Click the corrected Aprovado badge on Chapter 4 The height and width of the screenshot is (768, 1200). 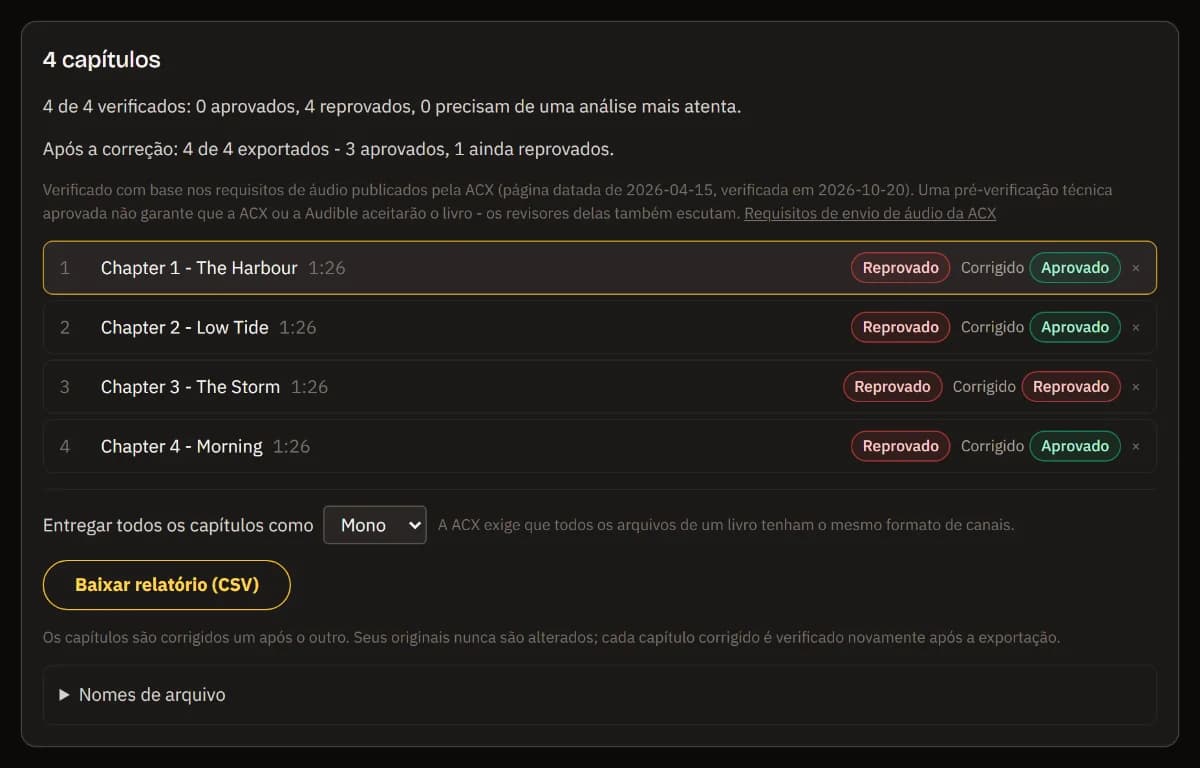[x=1075, y=446]
